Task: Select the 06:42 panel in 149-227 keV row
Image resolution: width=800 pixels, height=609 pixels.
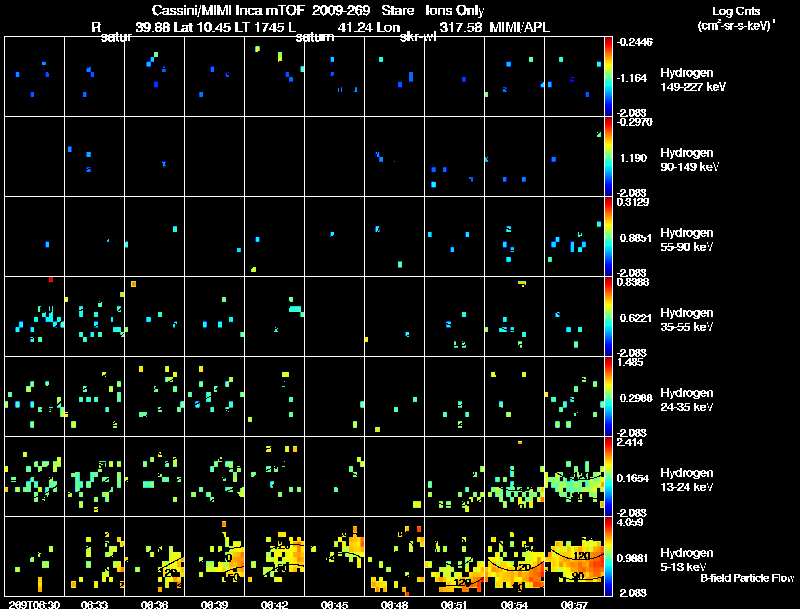Action: [x=274, y=77]
